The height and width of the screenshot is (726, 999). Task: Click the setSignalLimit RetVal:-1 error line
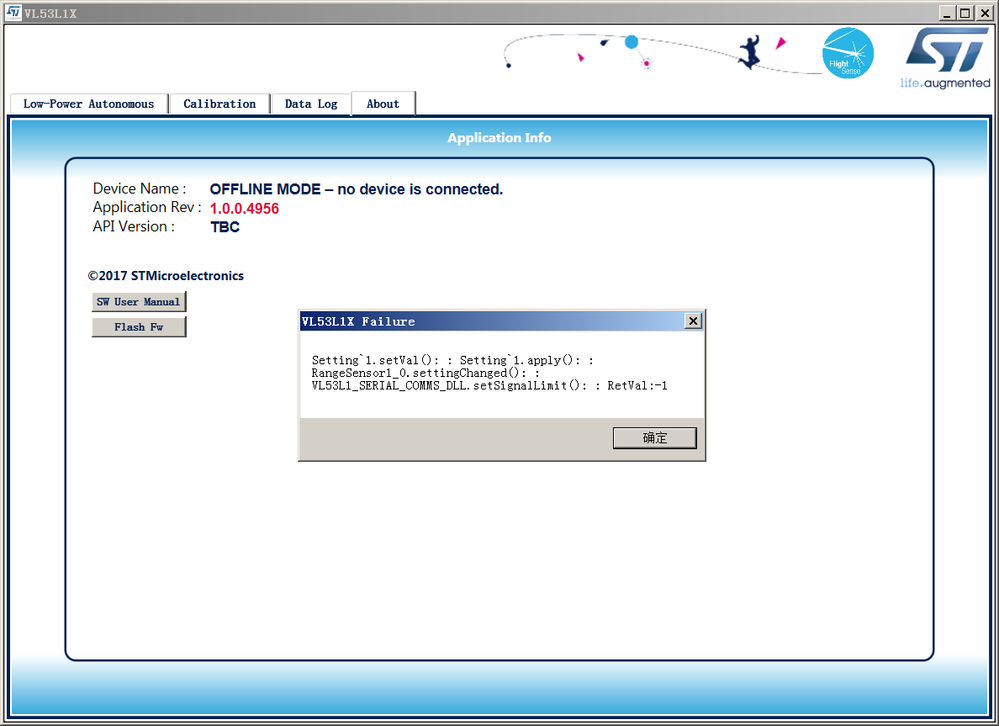[x=489, y=385]
